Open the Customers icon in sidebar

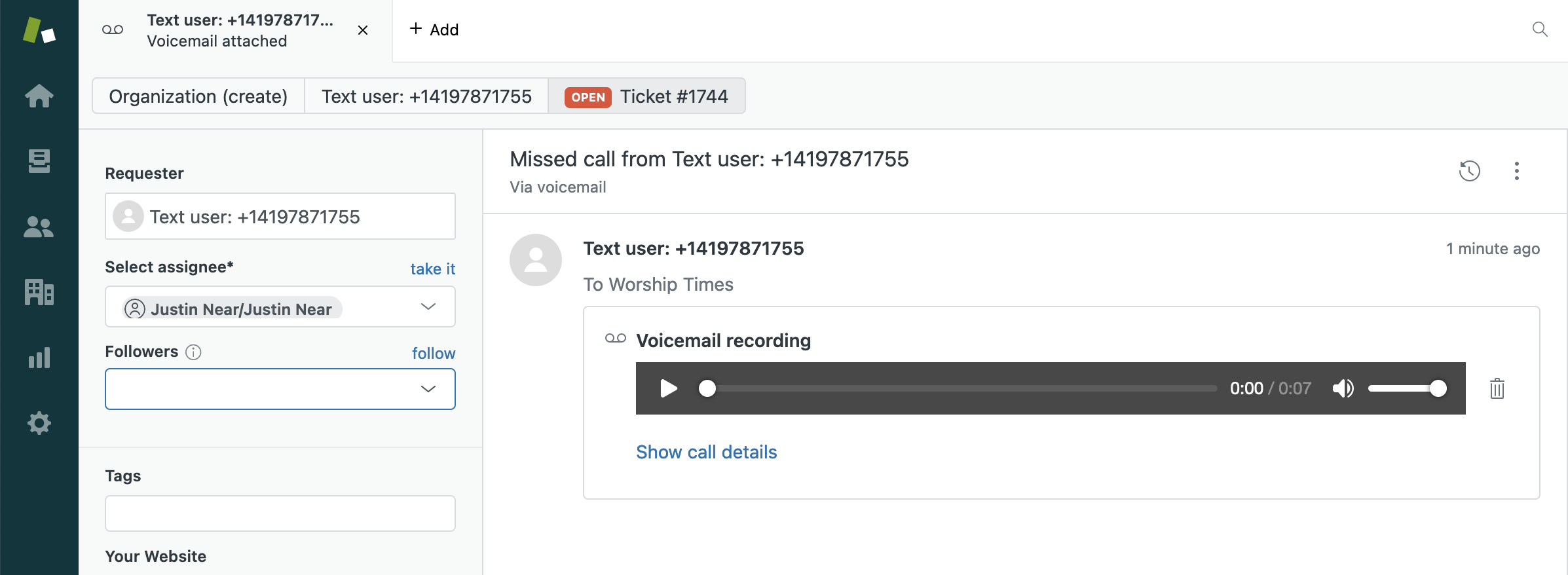click(39, 227)
